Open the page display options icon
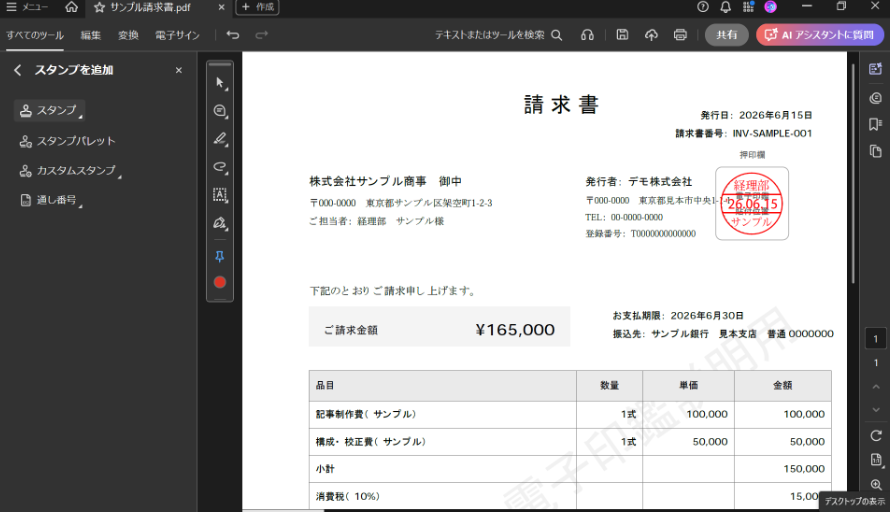Screen dimensions: 890x512 (876, 460)
